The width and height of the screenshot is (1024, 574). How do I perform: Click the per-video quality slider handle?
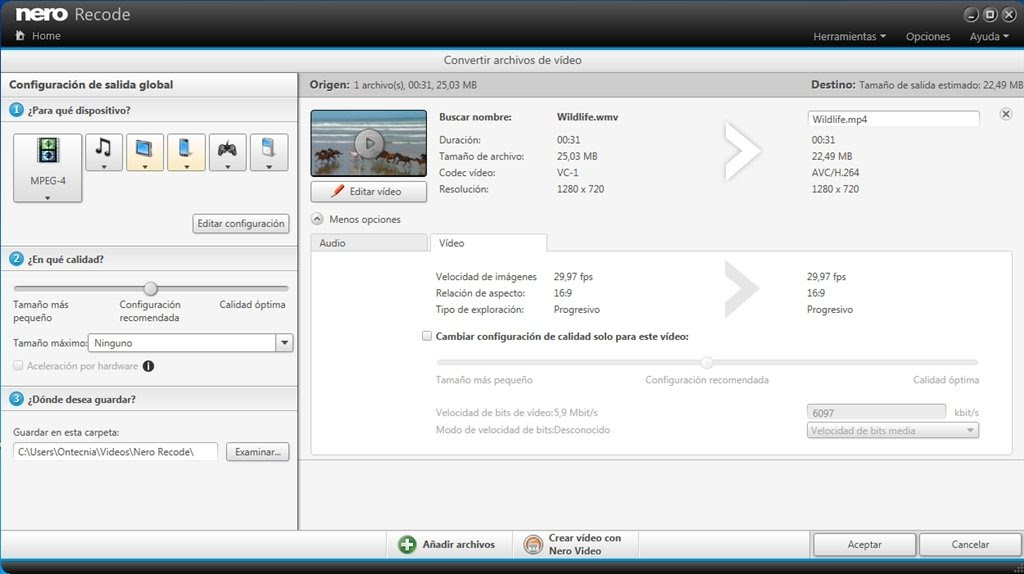[707, 362]
